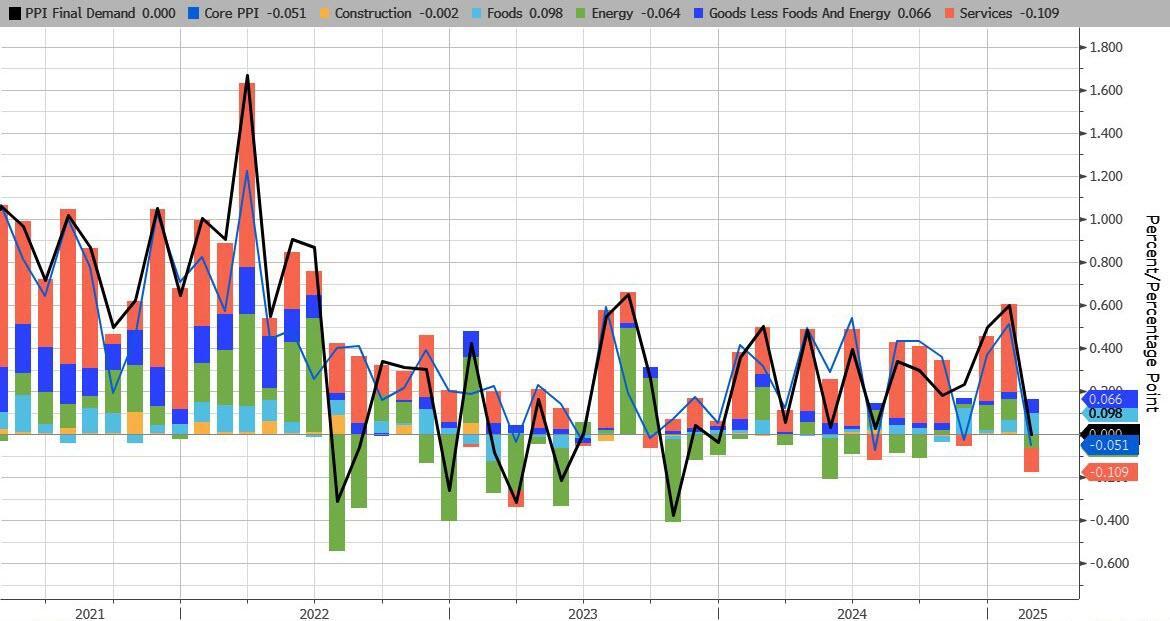Click the 2025 year label on x-axis
The width and height of the screenshot is (1170, 621).
click(x=1030, y=613)
